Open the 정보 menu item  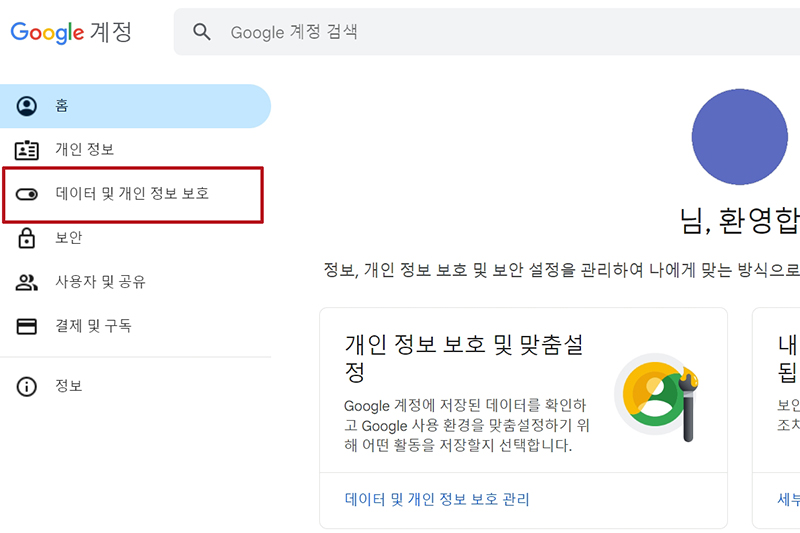pos(135,386)
